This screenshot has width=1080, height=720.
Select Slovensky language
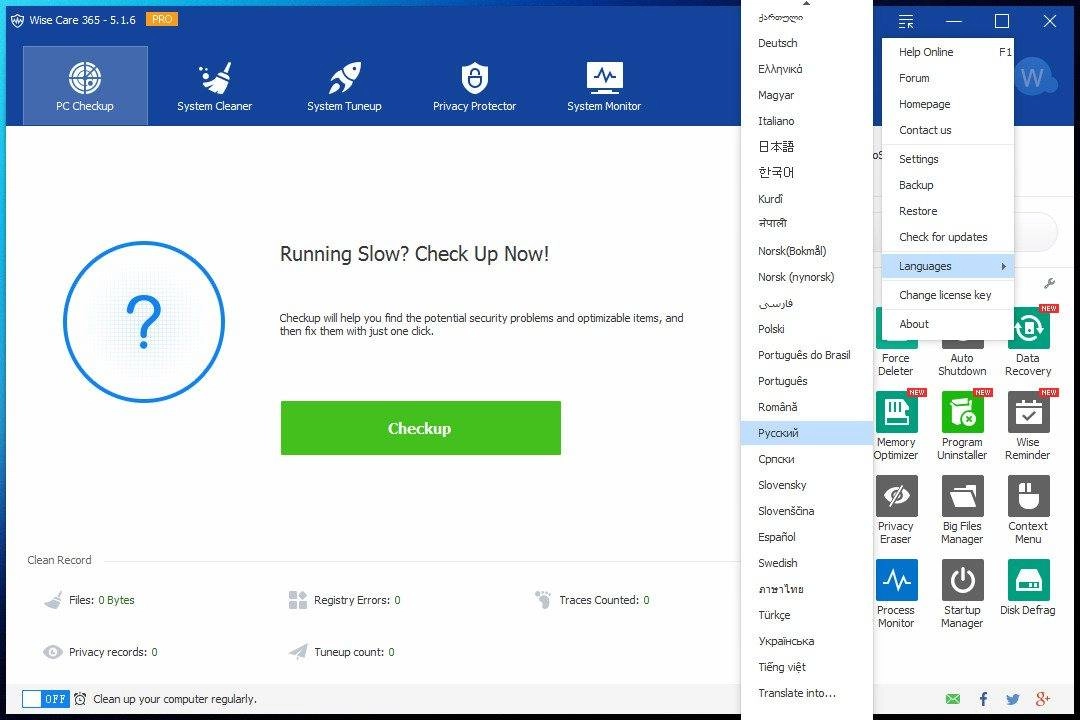coord(807,485)
